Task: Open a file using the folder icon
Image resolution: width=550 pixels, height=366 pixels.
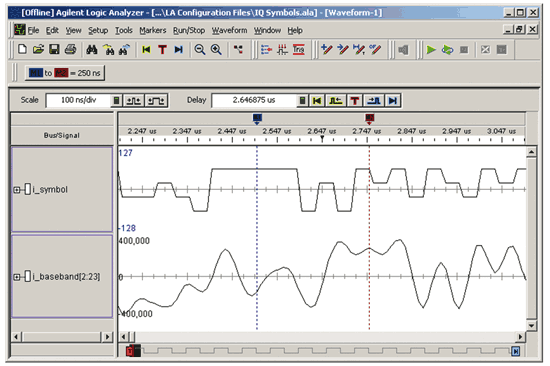Action: tap(38, 49)
